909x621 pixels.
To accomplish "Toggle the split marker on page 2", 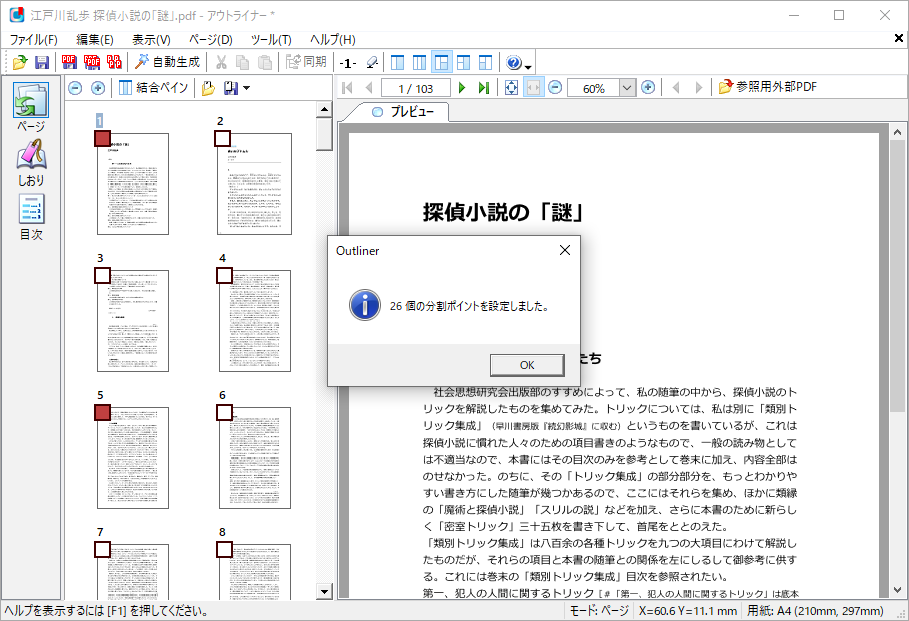I will click(x=223, y=139).
